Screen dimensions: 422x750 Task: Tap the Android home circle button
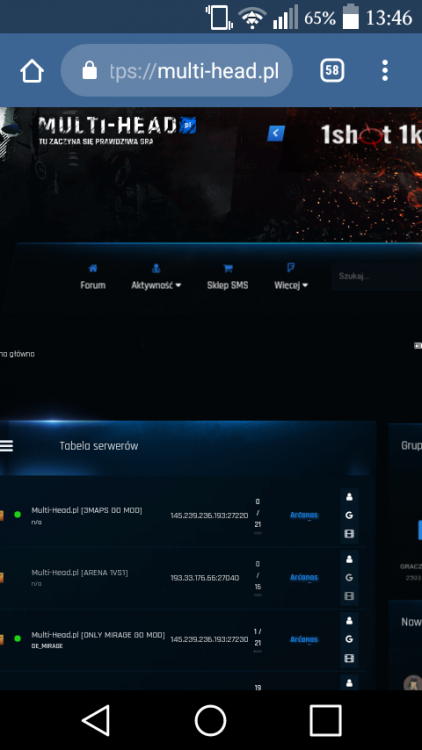[211, 720]
